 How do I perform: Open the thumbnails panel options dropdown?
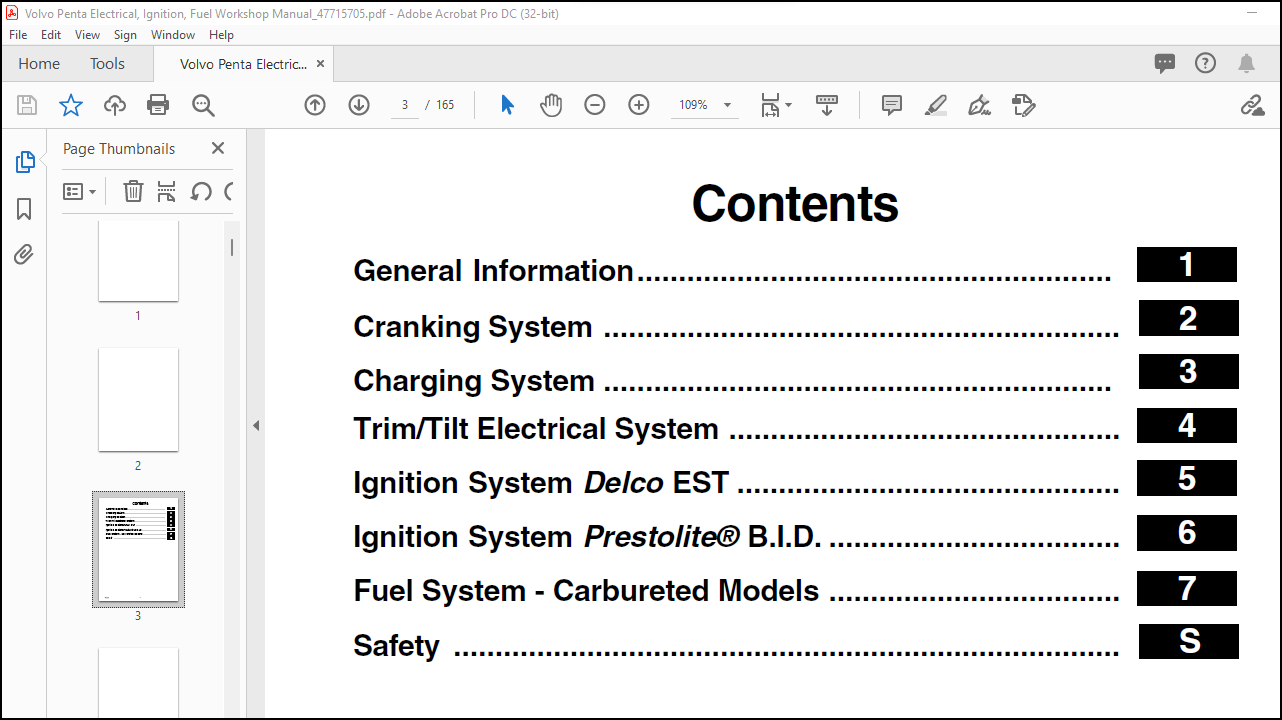(x=80, y=191)
